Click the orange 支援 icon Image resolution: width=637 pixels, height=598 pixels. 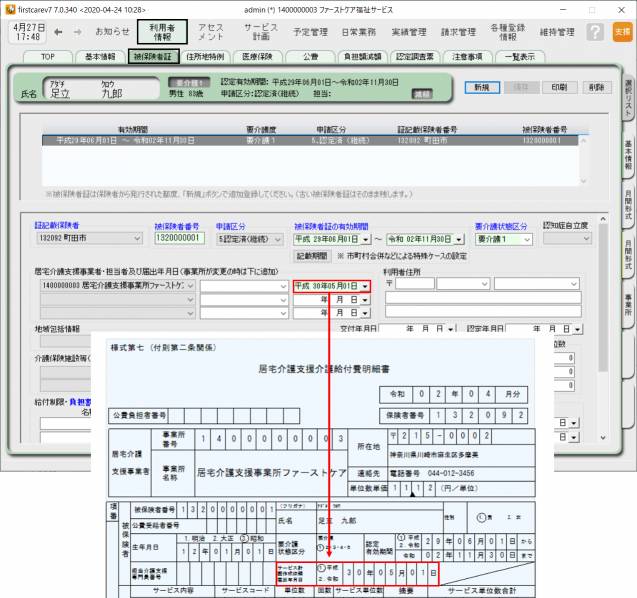[x=622, y=31]
